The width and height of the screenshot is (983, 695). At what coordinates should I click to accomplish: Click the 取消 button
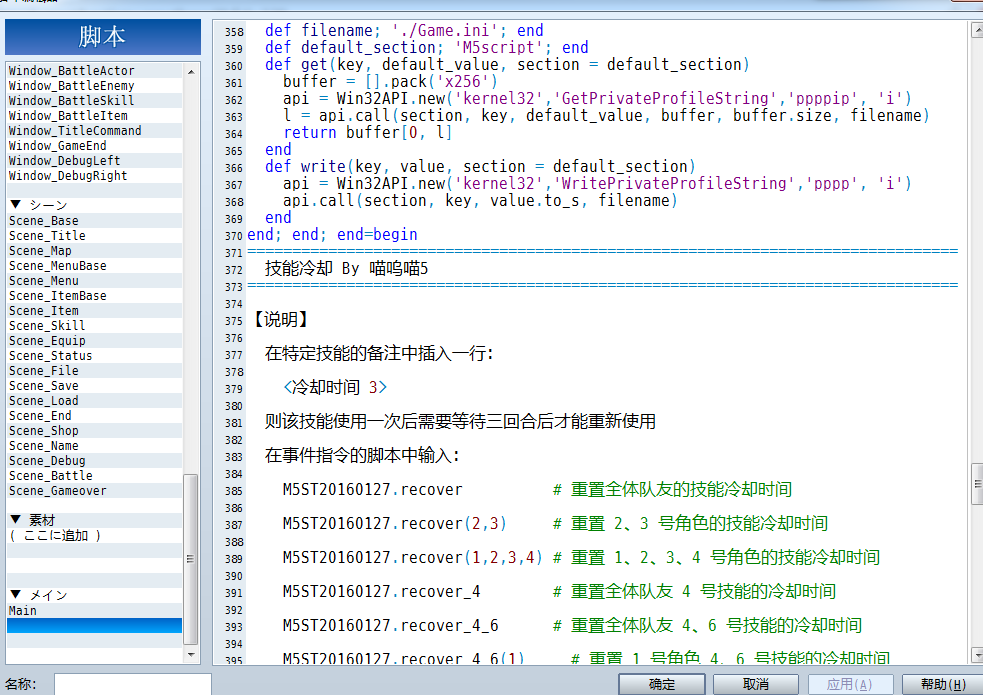pyautogui.click(x=755, y=684)
